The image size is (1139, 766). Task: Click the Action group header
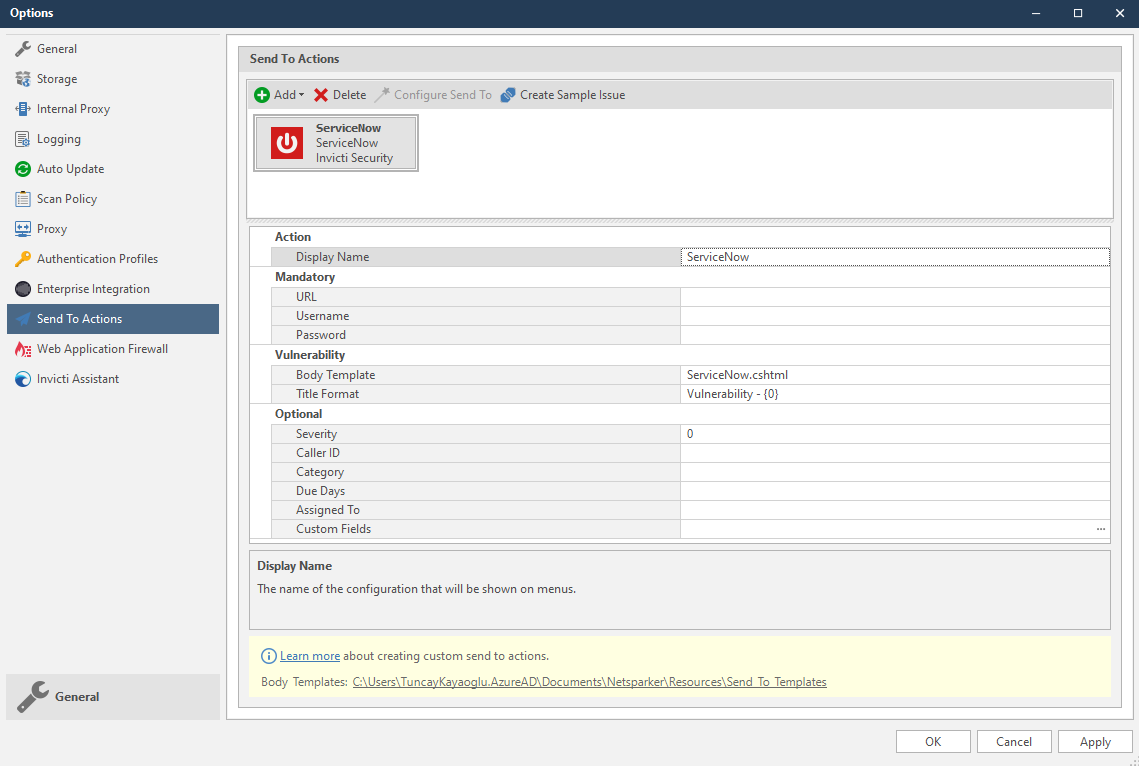click(292, 237)
